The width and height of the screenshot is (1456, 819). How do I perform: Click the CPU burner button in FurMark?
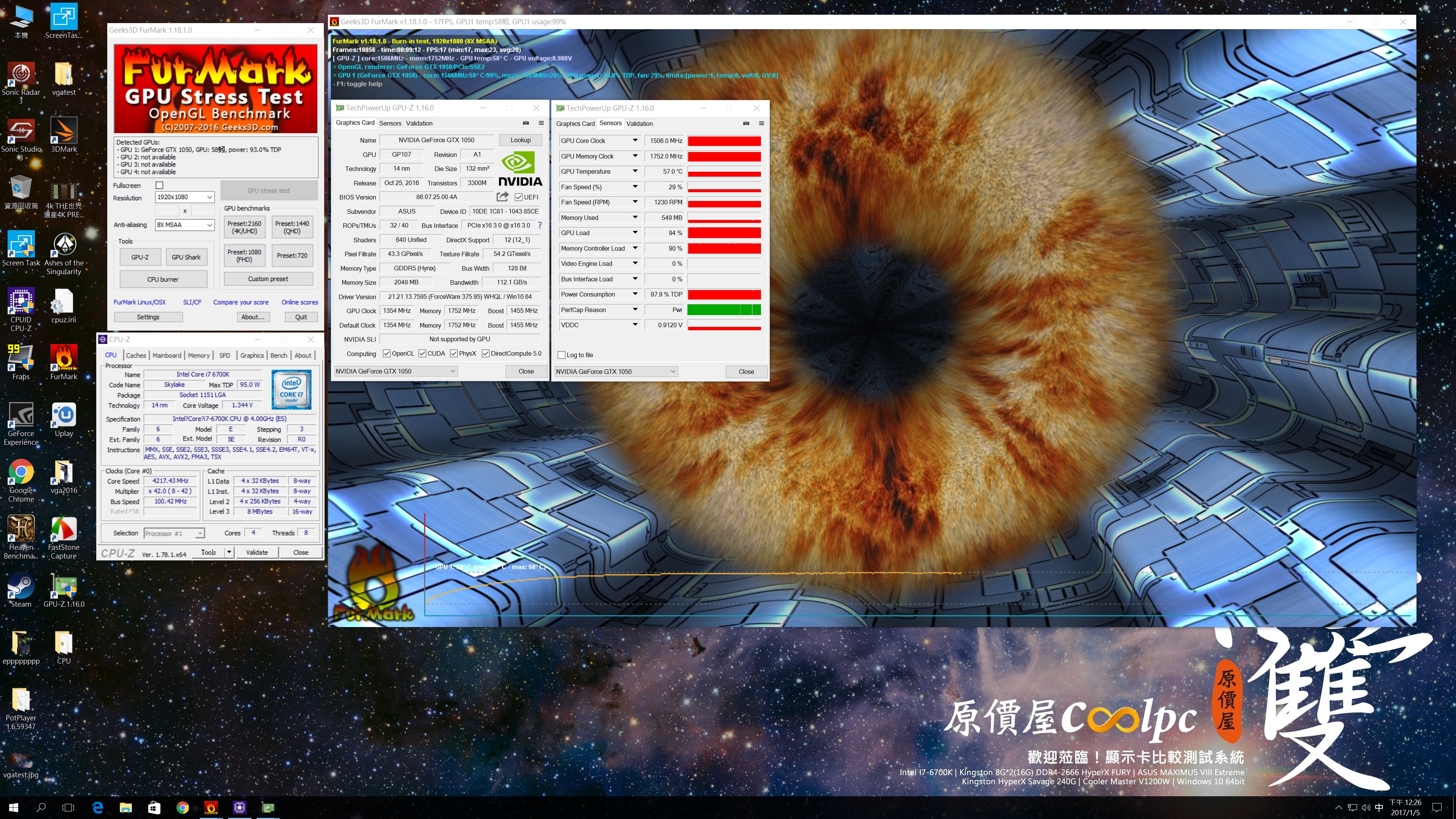(163, 279)
